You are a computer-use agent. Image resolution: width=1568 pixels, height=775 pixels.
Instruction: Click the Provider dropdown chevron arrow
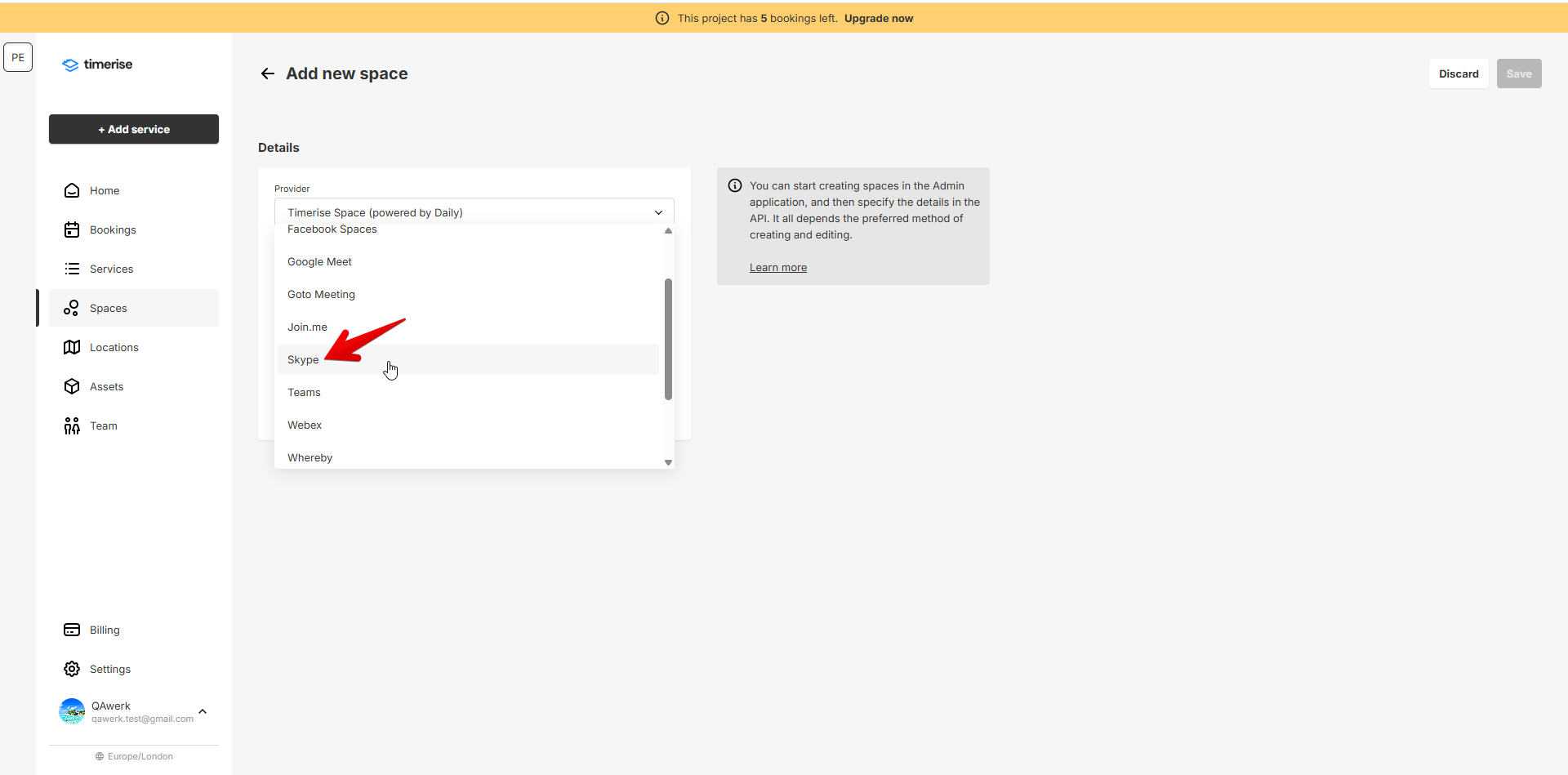point(658,212)
